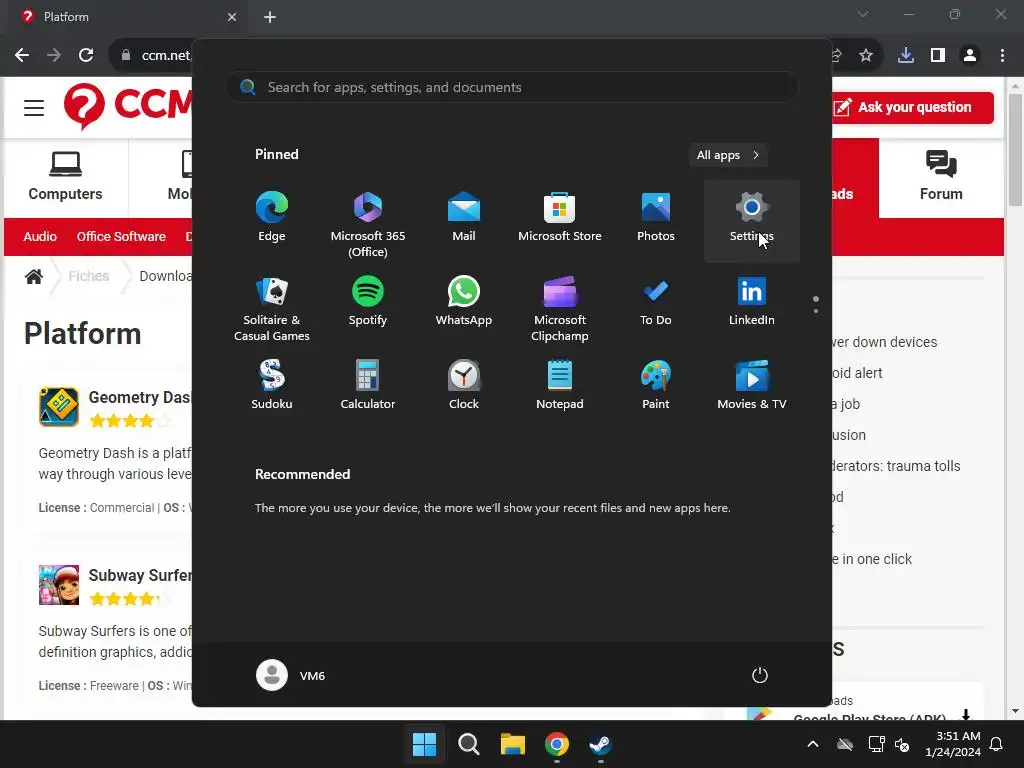
Task: Open a new Chrome tab
Action: (270, 17)
